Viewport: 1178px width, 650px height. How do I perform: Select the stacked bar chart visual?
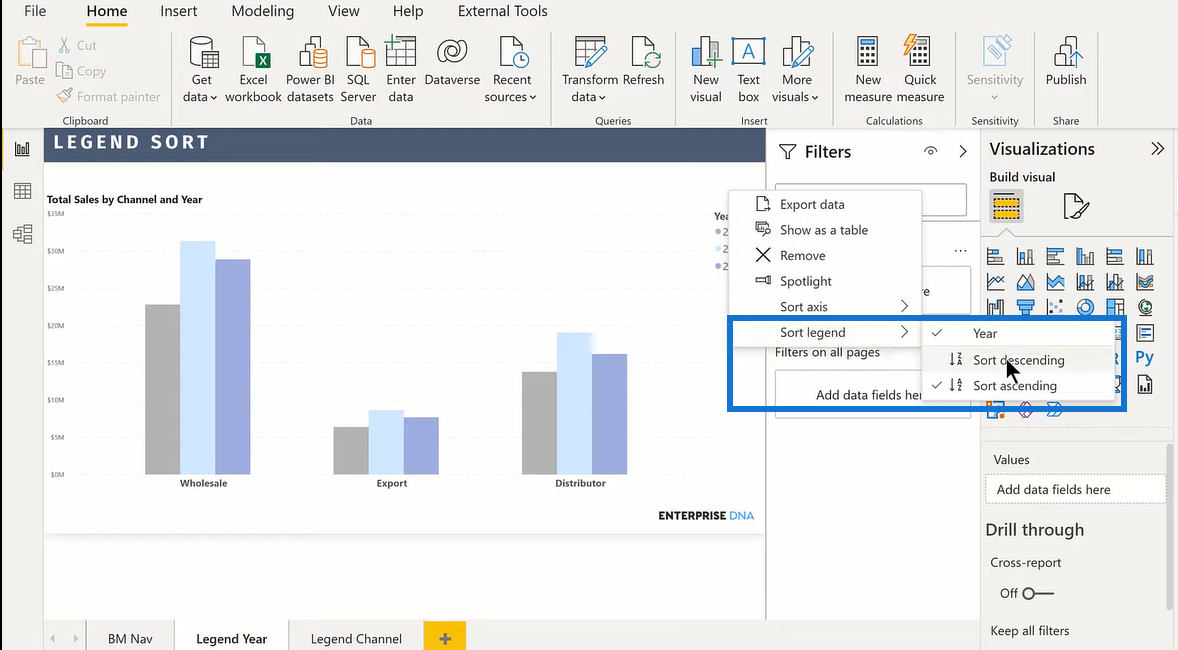[995, 257]
